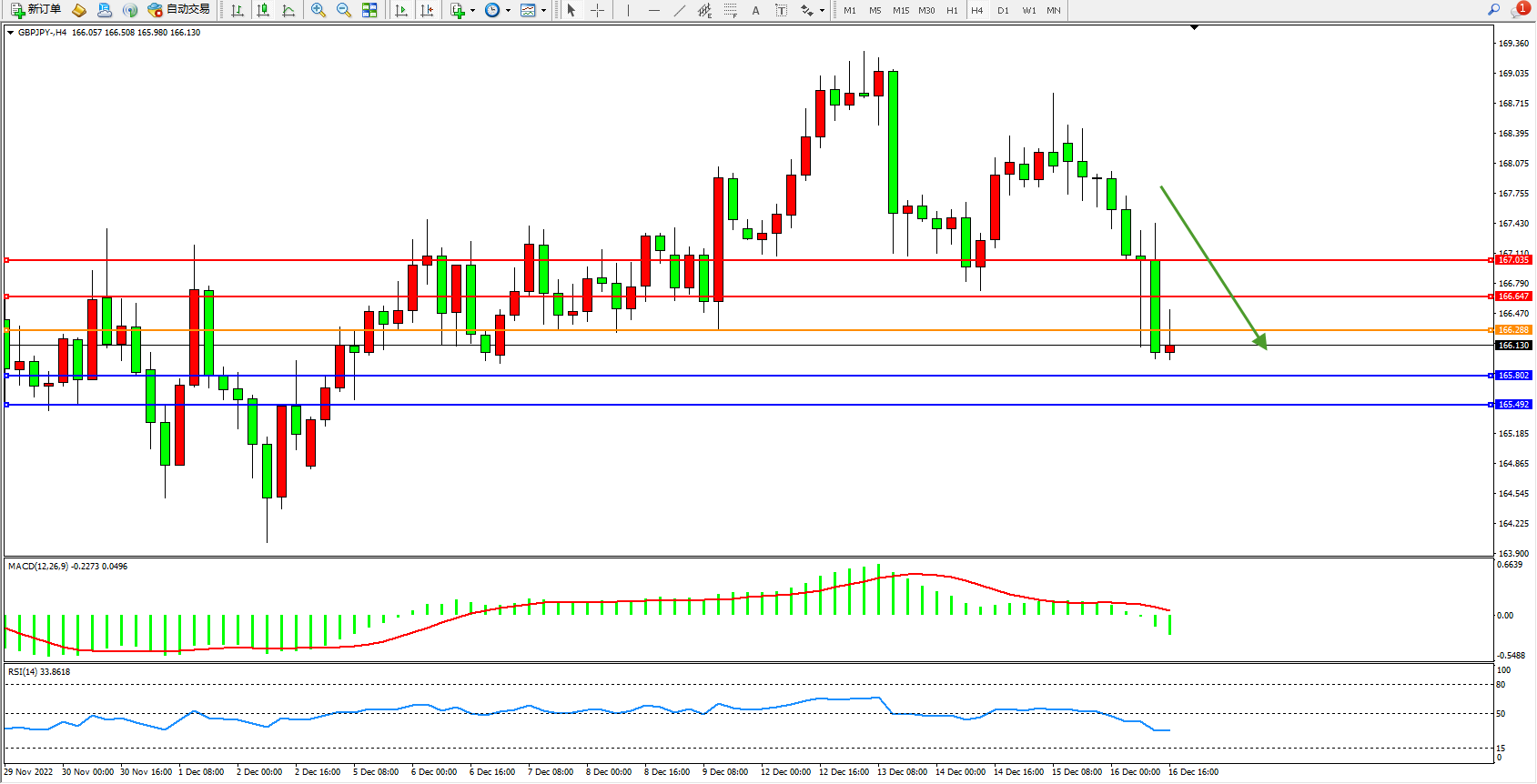Switch chart to bar chart mode
1537x784 pixels.
[238, 10]
